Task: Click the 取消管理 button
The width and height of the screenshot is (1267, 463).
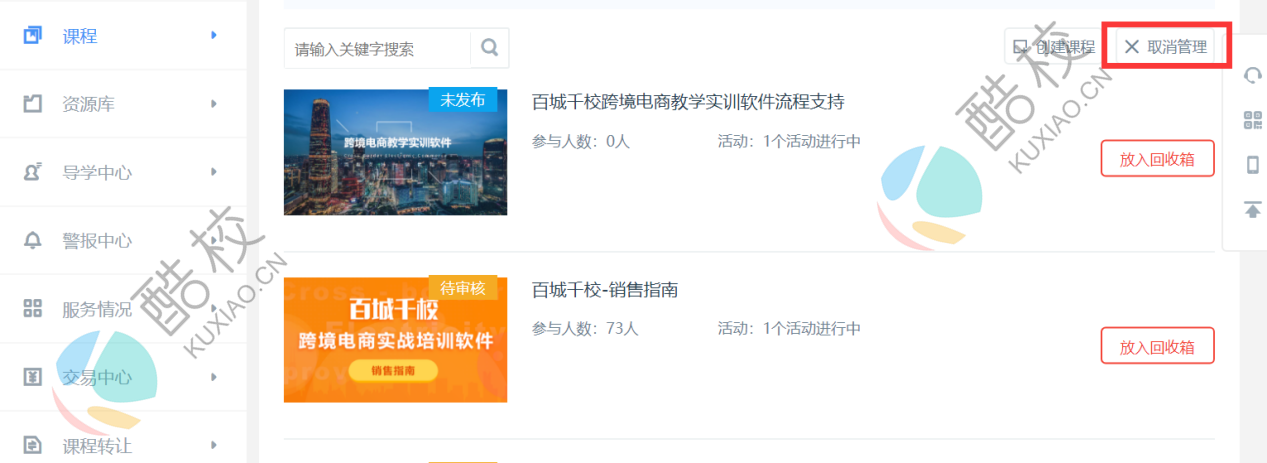Action: click(x=1165, y=47)
